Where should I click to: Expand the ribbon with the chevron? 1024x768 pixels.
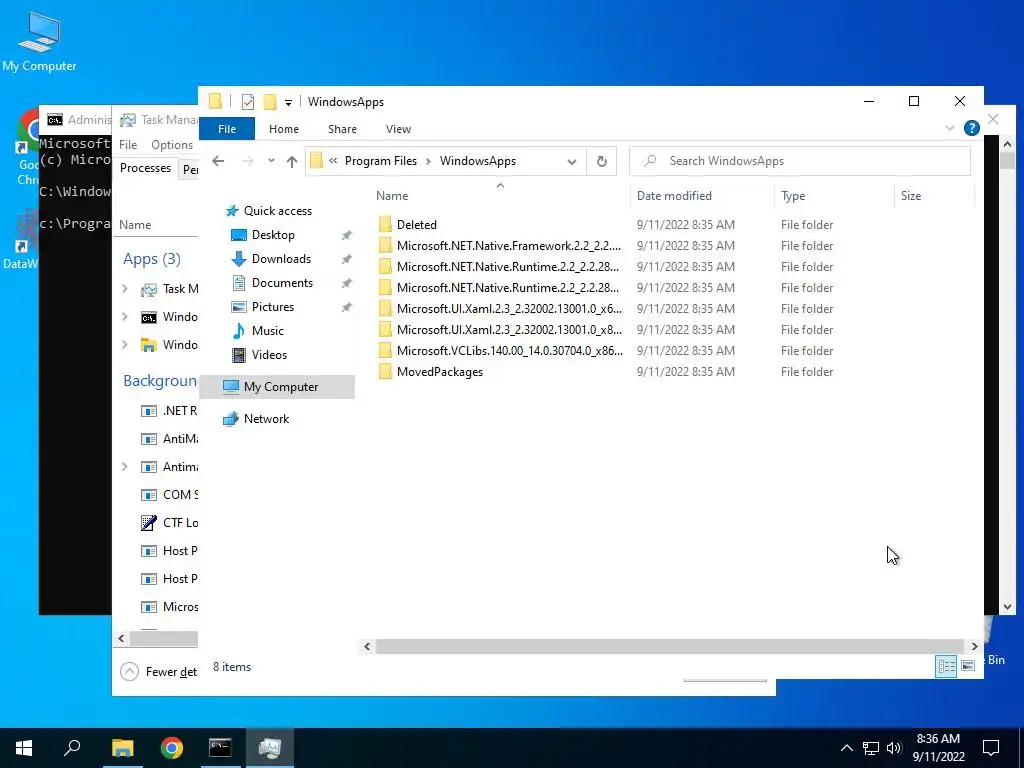coord(950,129)
